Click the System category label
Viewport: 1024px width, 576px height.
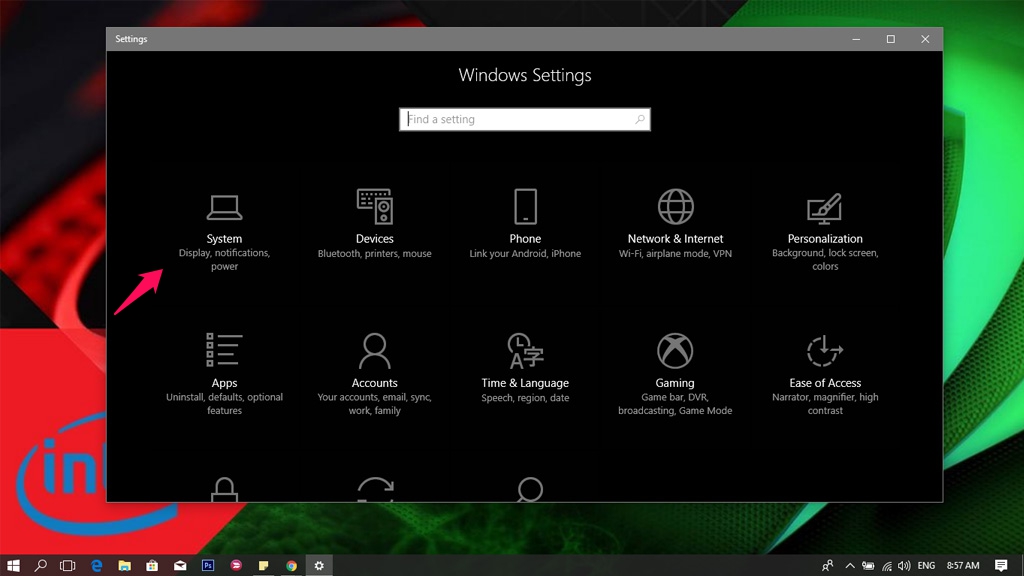click(224, 238)
